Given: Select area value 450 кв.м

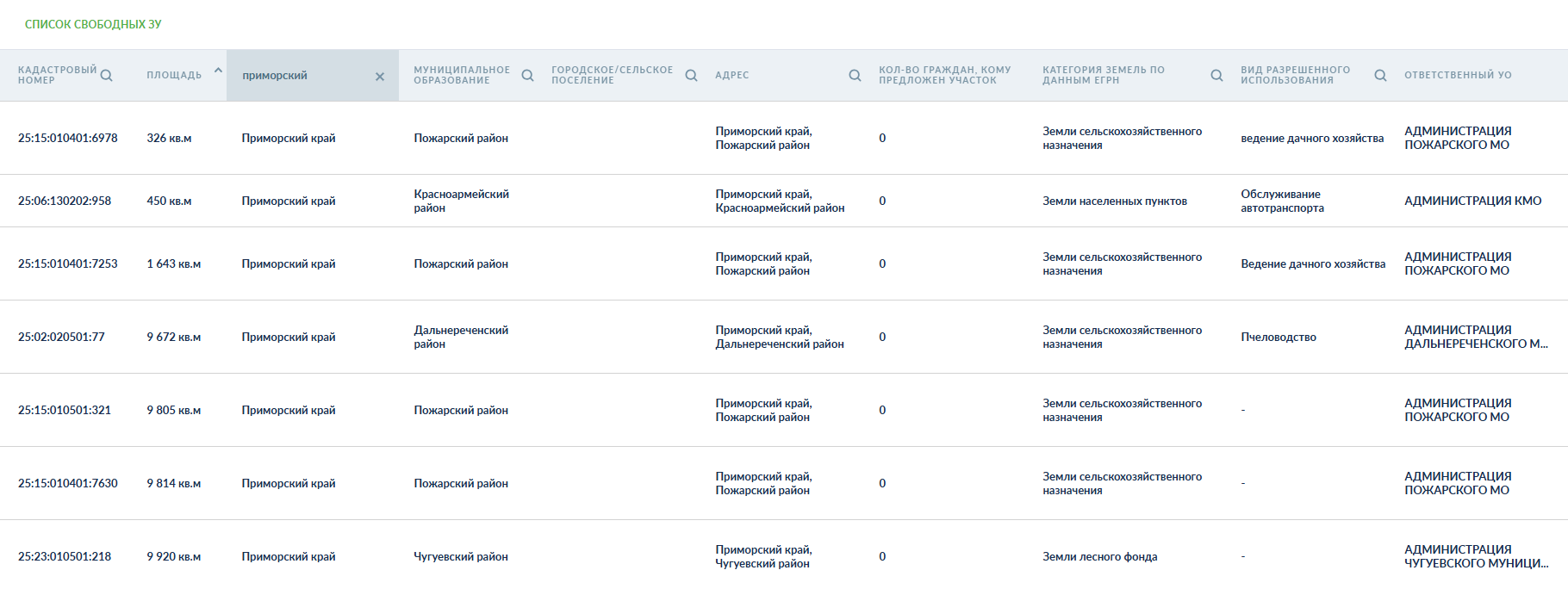Looking at the screenshot, I should click(169, 201).
